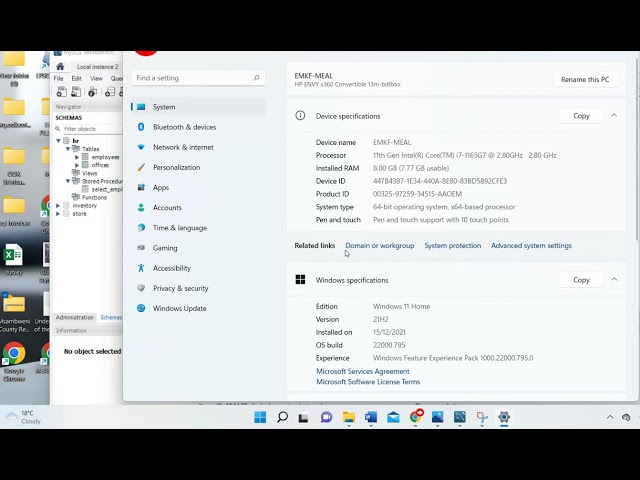640x480 pixels.
Task: Open Snipping Tool from taskbar
Action: 482,417
